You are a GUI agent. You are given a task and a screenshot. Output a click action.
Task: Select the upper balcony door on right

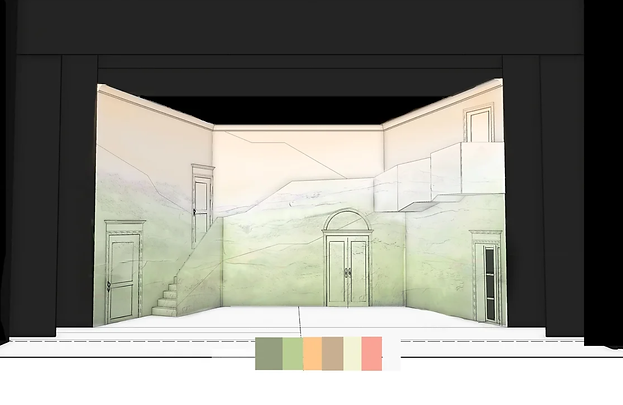click(479, 123)
